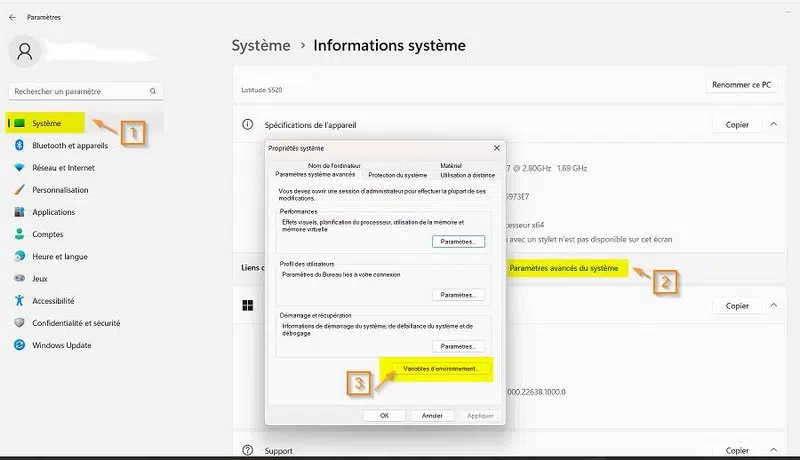The height and width of the screenshot is (460, 800).
Task: Select Paramètres système avancés tab
Action: coord(315,174)
